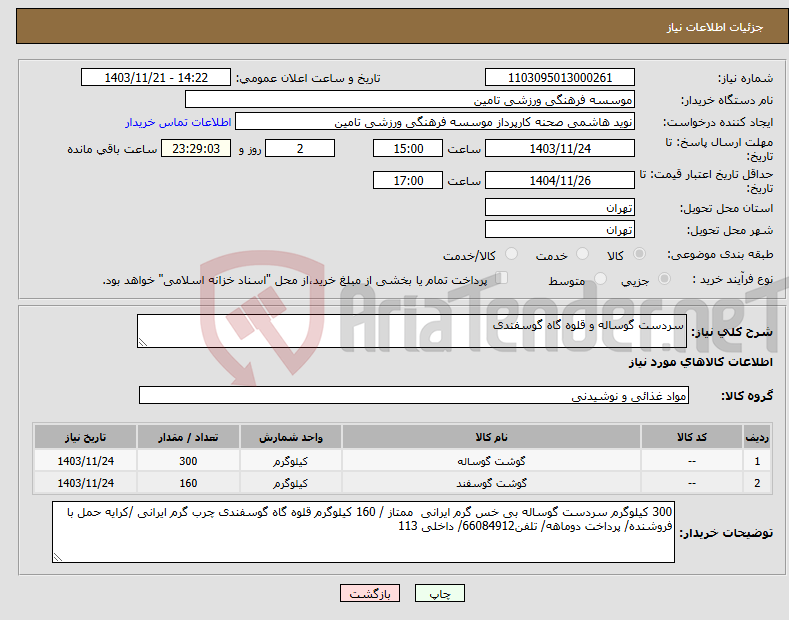Click the need date cell in row 1
Image resolution: width=789 pixels, height=620 pixels.
pyautogui.click(x=86, y=461)
